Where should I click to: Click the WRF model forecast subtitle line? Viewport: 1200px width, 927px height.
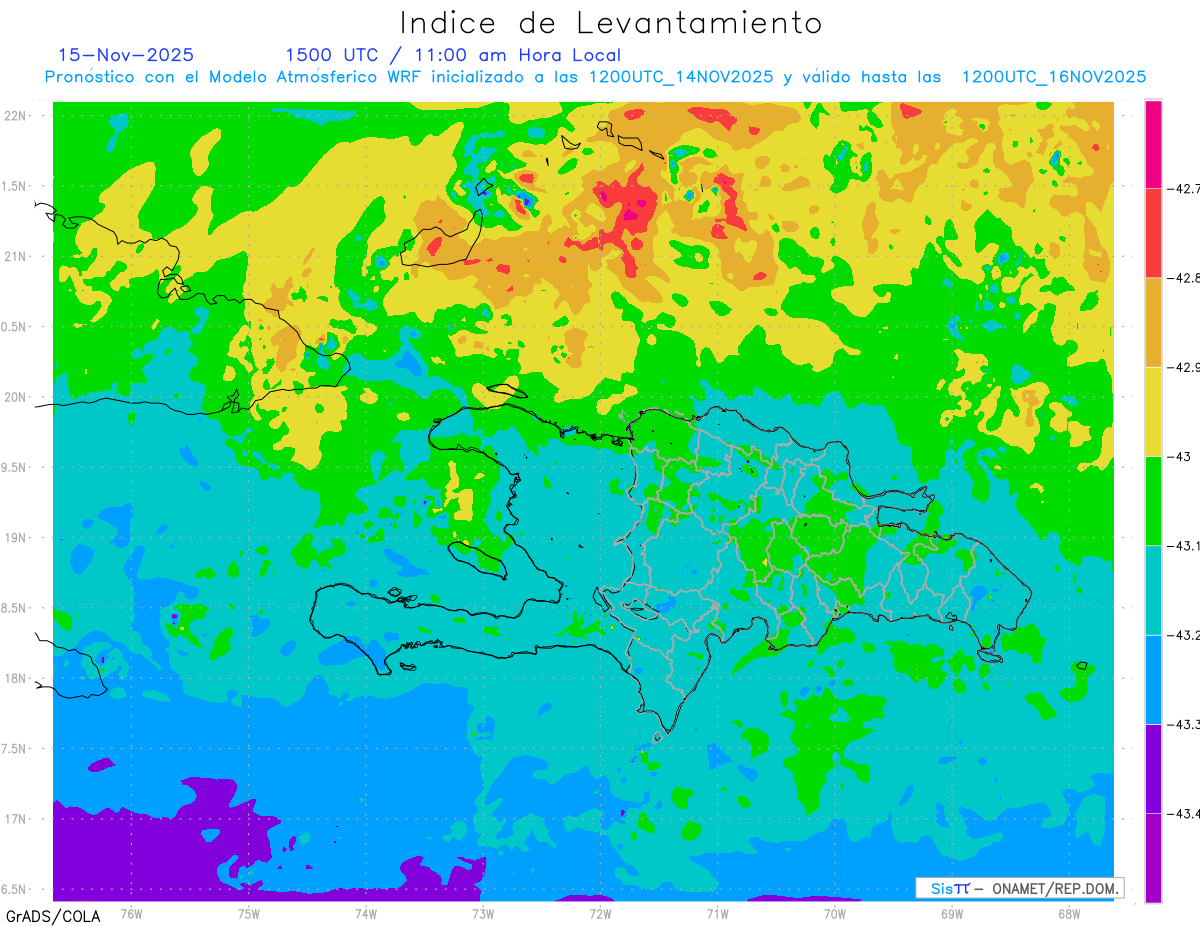[595, 77]
